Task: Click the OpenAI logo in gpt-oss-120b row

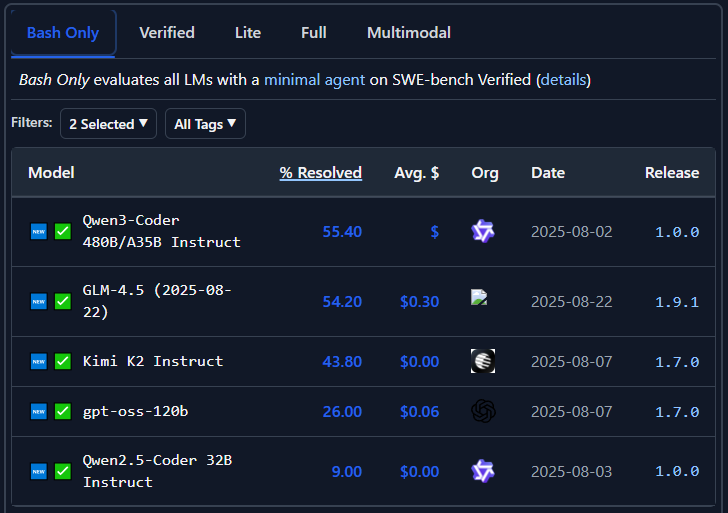Action: [484, 411]
